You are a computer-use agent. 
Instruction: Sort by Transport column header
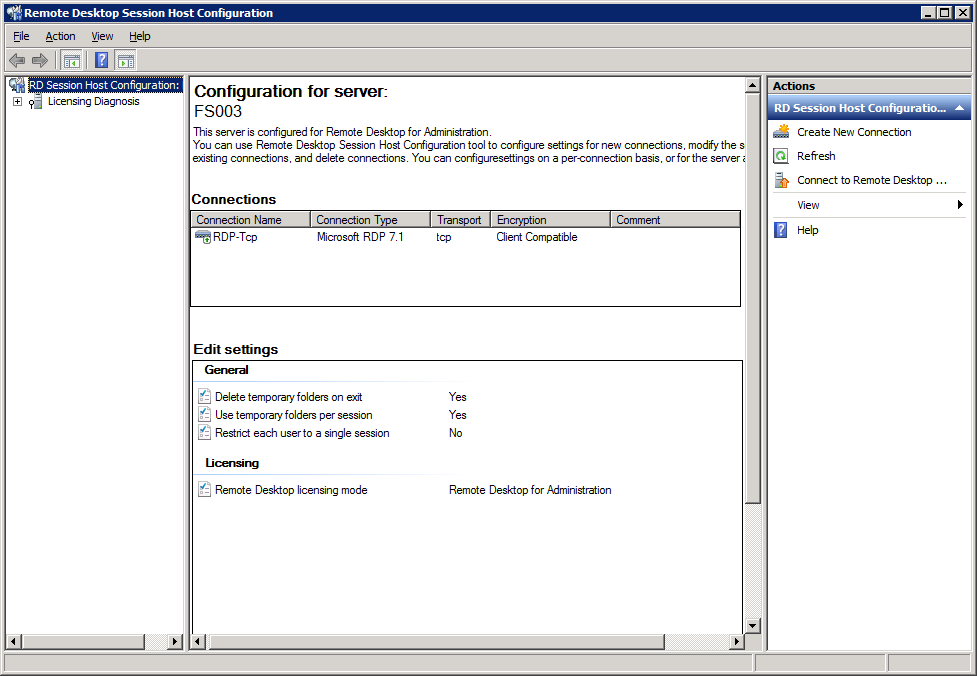pos(460,220)
